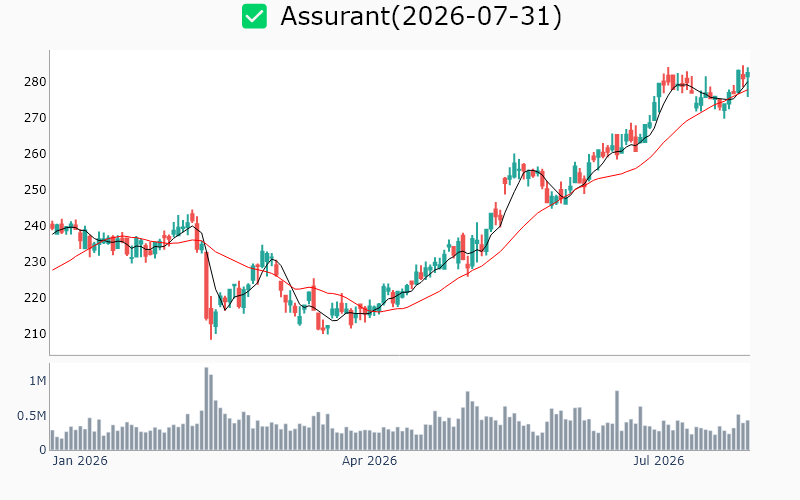Click the green checkmark icon beside Assurant
800x500 pixels.
(x=254, y=16)
